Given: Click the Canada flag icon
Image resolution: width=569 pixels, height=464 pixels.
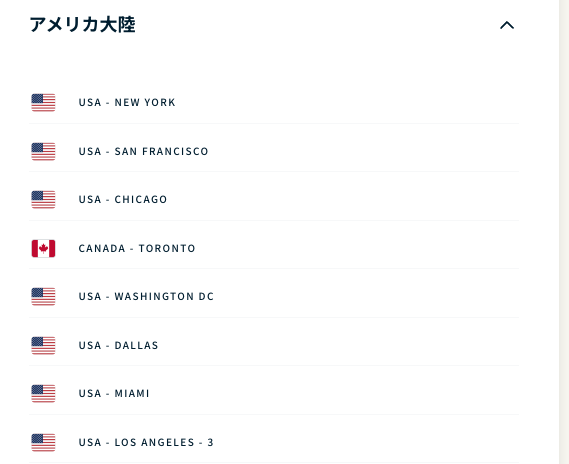Looking at the screenshot, I should coord(43,249).
